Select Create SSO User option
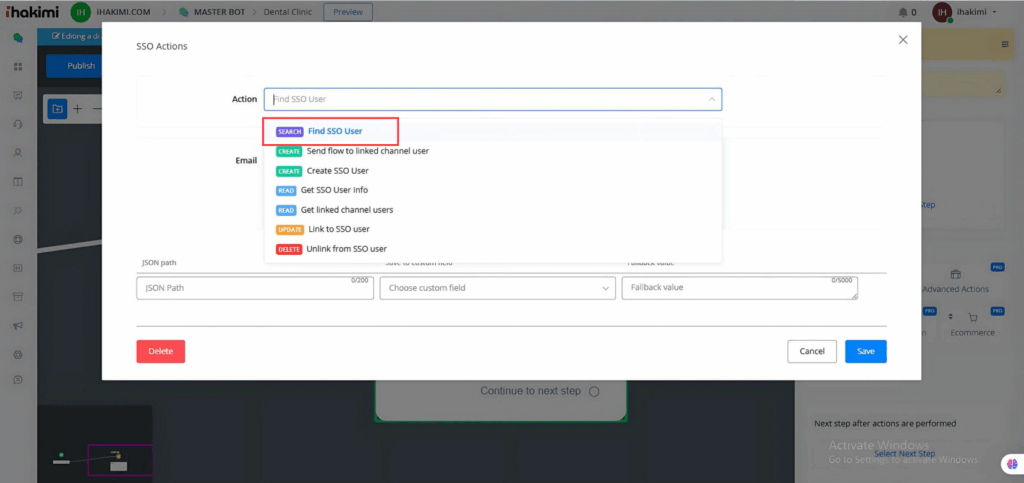The image size is (1024, 483). (337, 171)
